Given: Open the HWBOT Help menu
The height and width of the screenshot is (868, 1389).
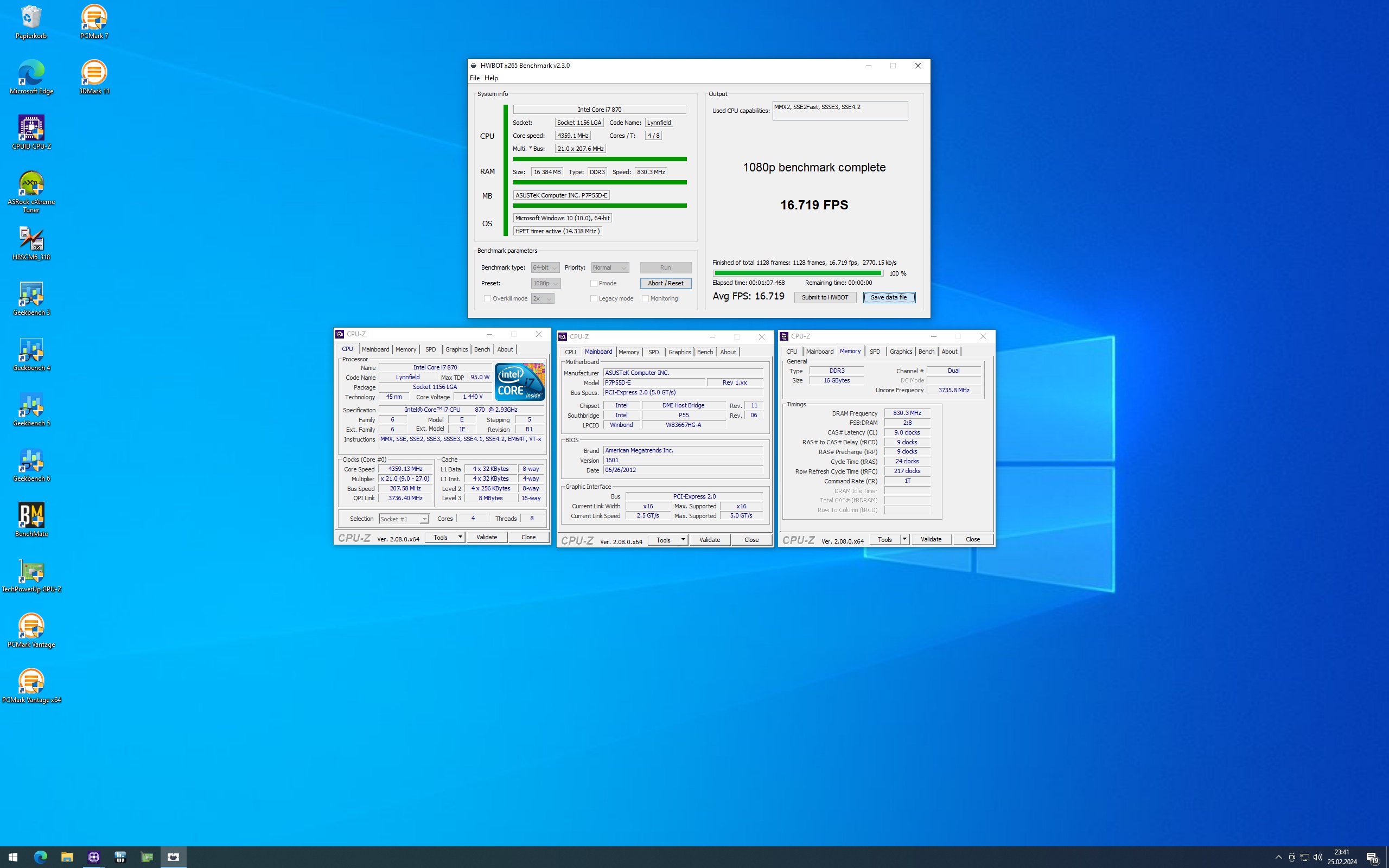Looking at the screenshot, I should pyautogui.click(x=490, y=78).
